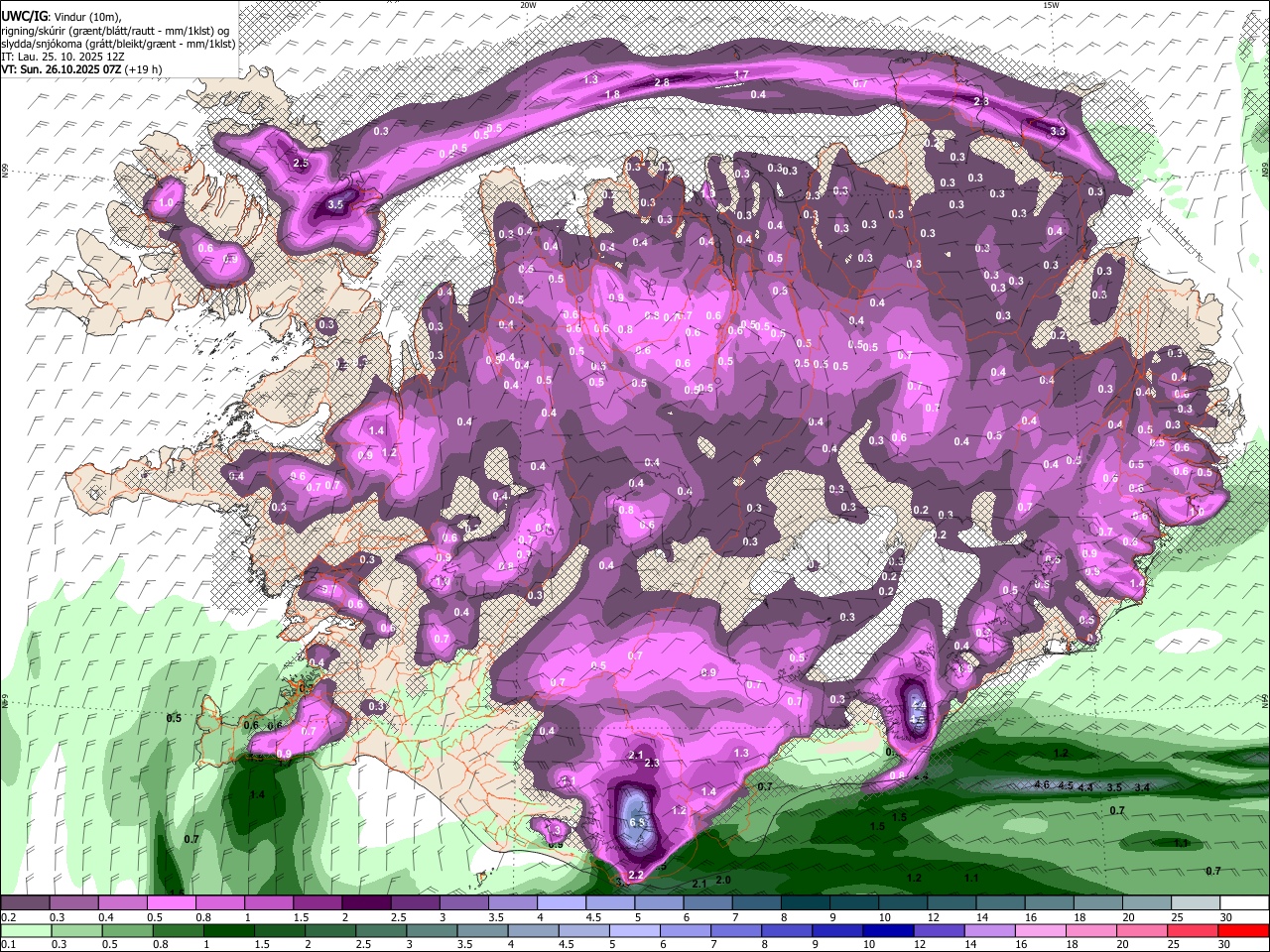Click the '6.5' precipitation value on the map

click(637, 823)
